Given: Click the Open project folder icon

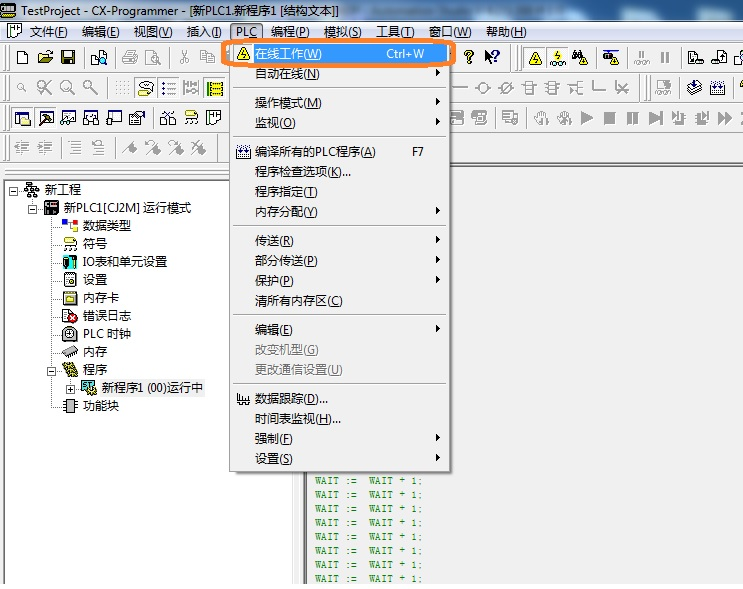Looking at the screenshot, I should (45, 58).
